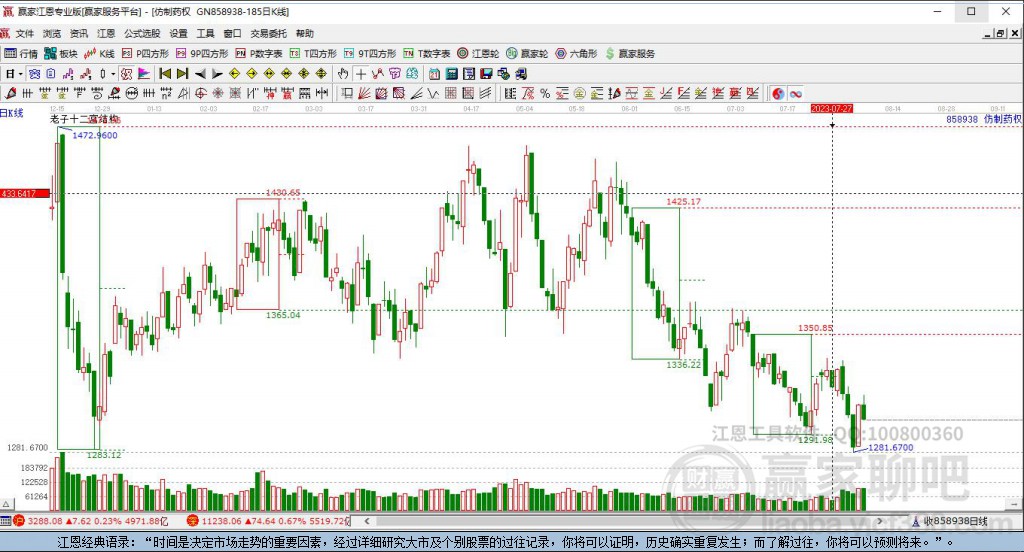Open the 资讯 menu
The height and width of the screenshot is (552, 1024).
pos(79,33)
